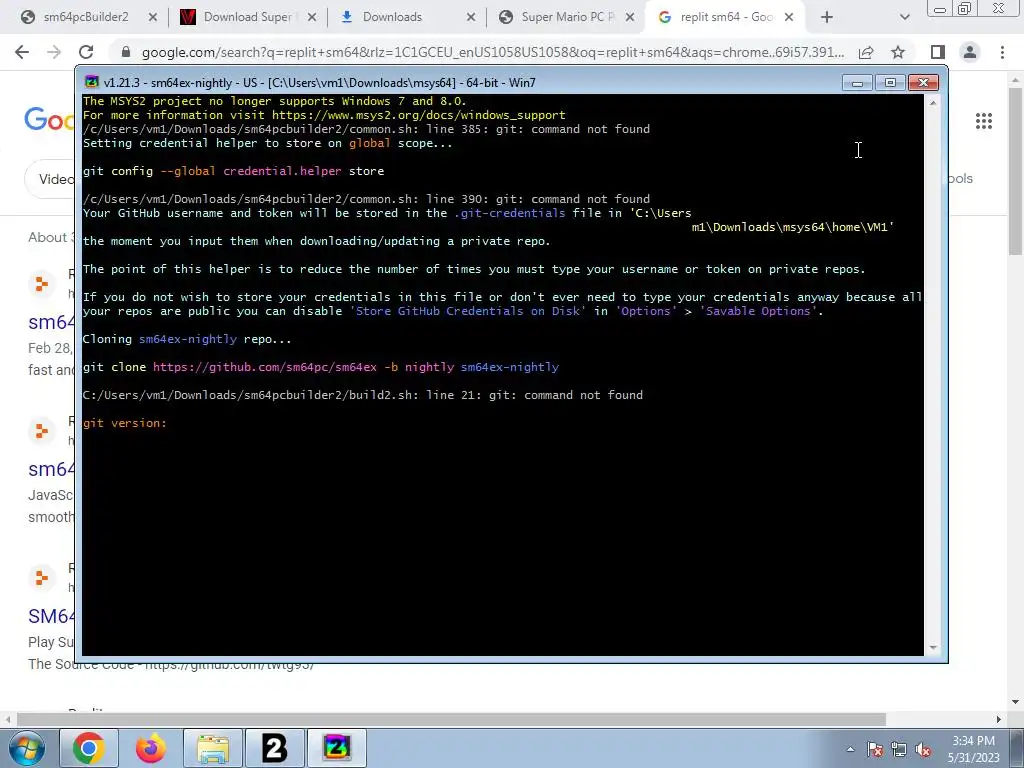1024x768 pixels.
Task: Click the Google logo behind the terminal
Action: [x=50, y=120]
